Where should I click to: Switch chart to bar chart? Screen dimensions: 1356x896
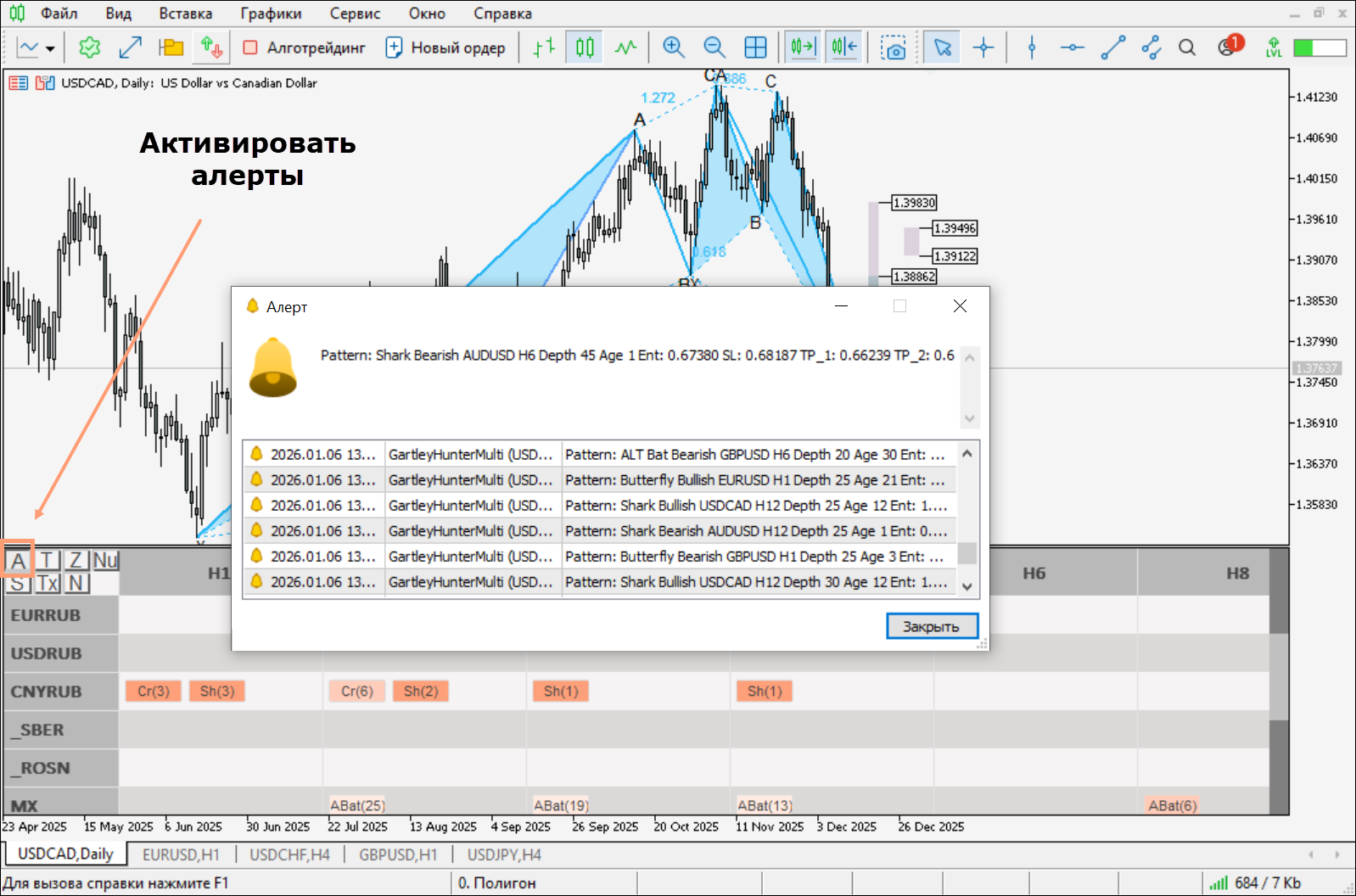pyautogui.click(x=544, y=48)
